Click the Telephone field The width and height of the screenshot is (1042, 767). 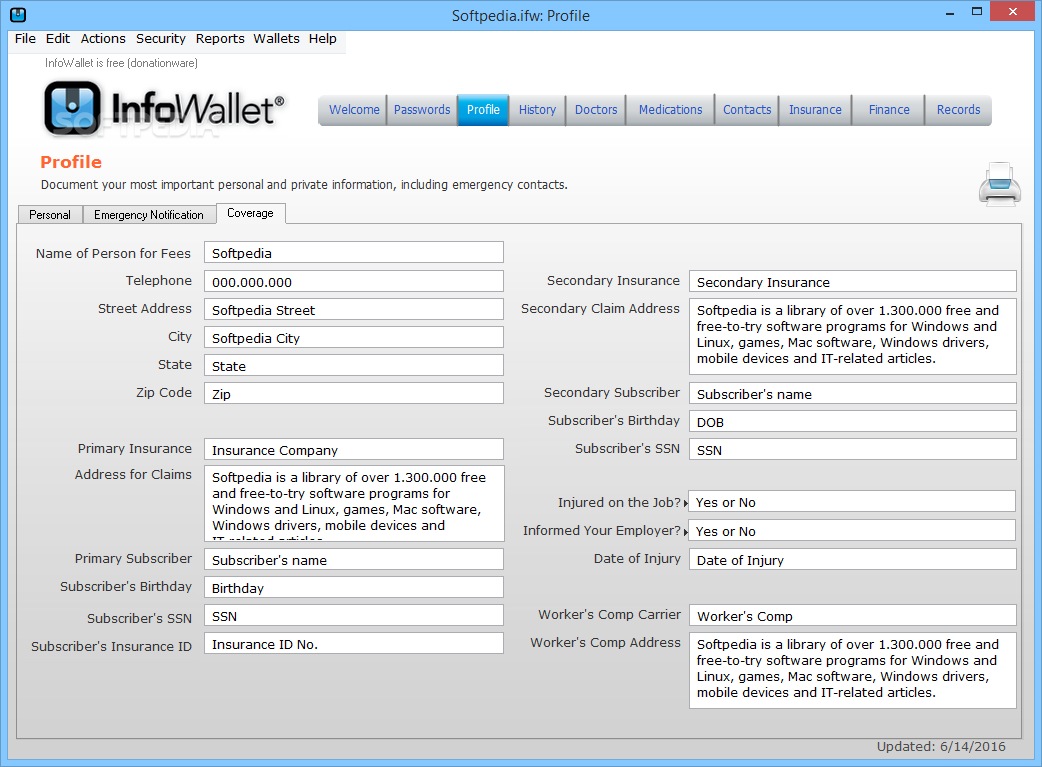[354, 281]
